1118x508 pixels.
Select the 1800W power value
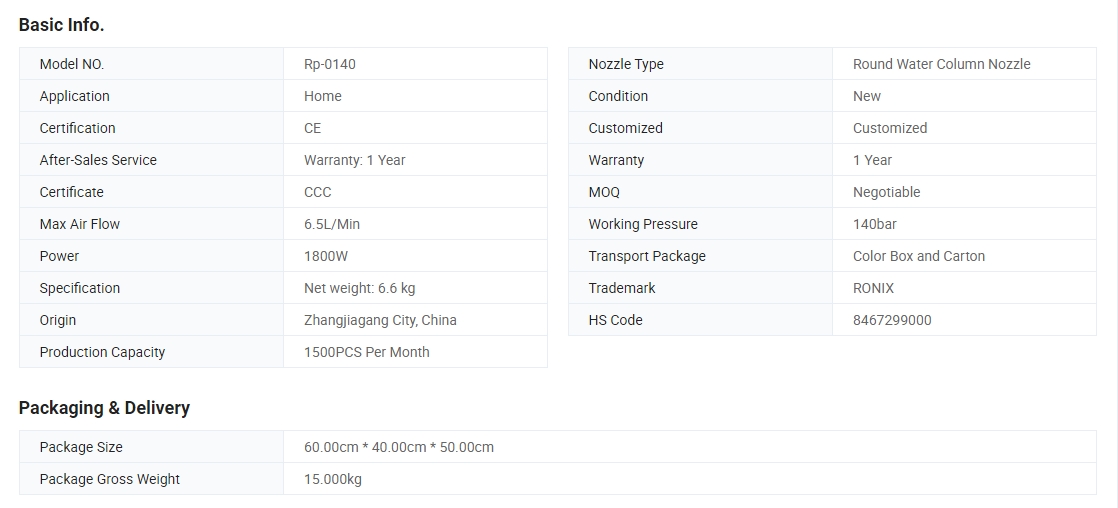(326, 256)
